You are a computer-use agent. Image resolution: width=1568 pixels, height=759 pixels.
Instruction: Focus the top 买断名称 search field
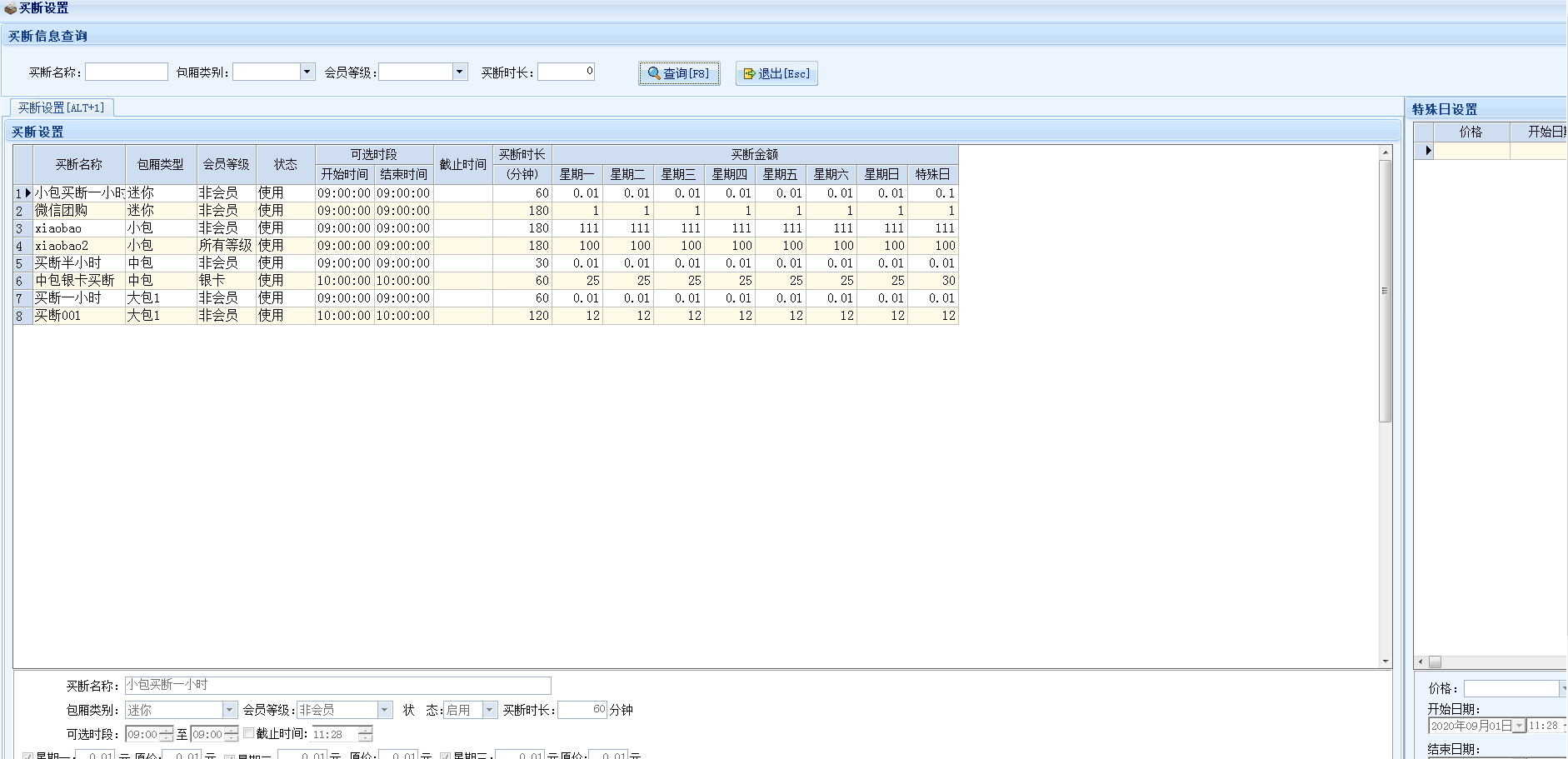(x=127, y=72)
